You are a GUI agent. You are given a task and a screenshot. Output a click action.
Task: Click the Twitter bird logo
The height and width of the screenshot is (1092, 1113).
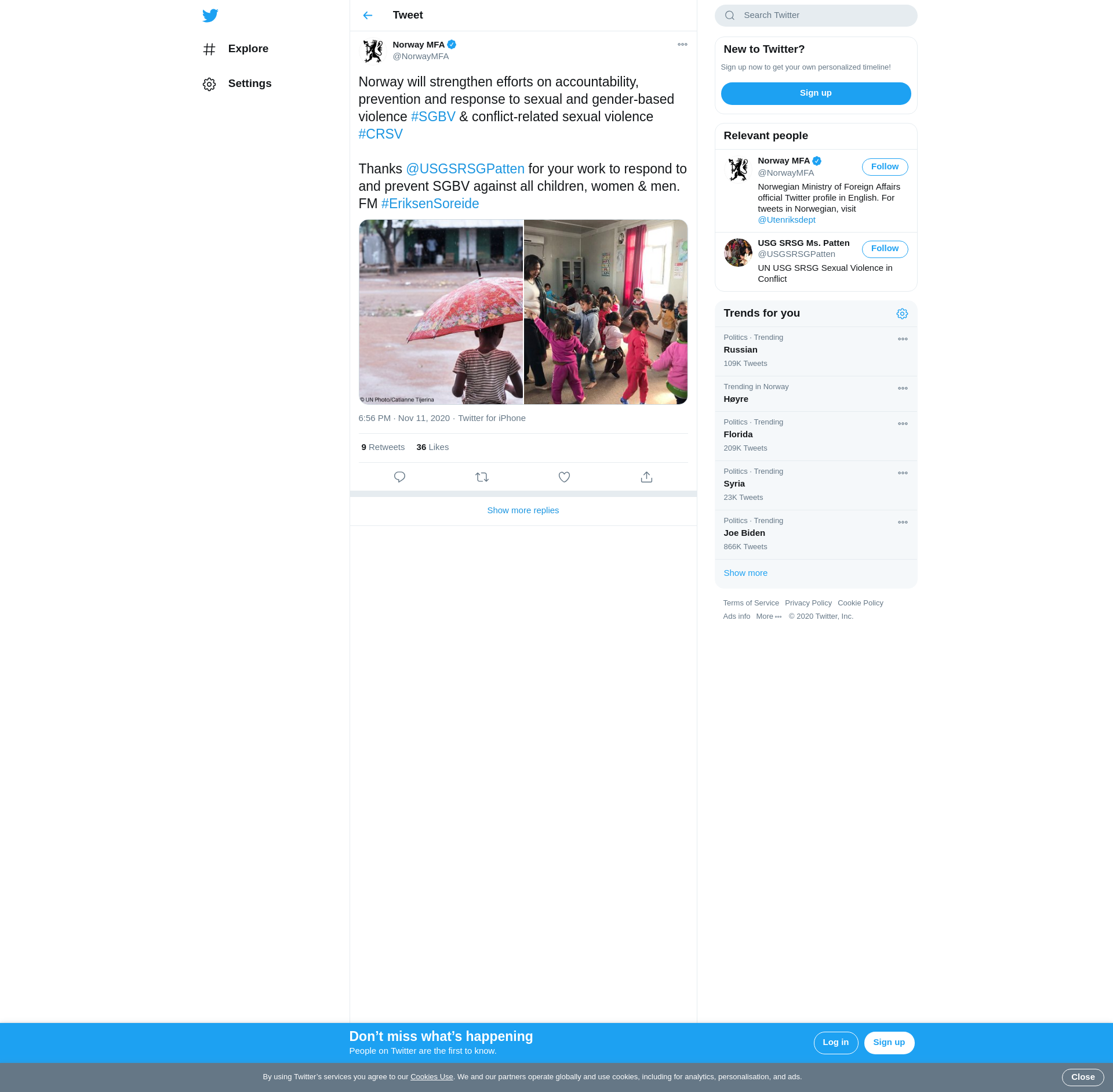(x=210, y=16)
